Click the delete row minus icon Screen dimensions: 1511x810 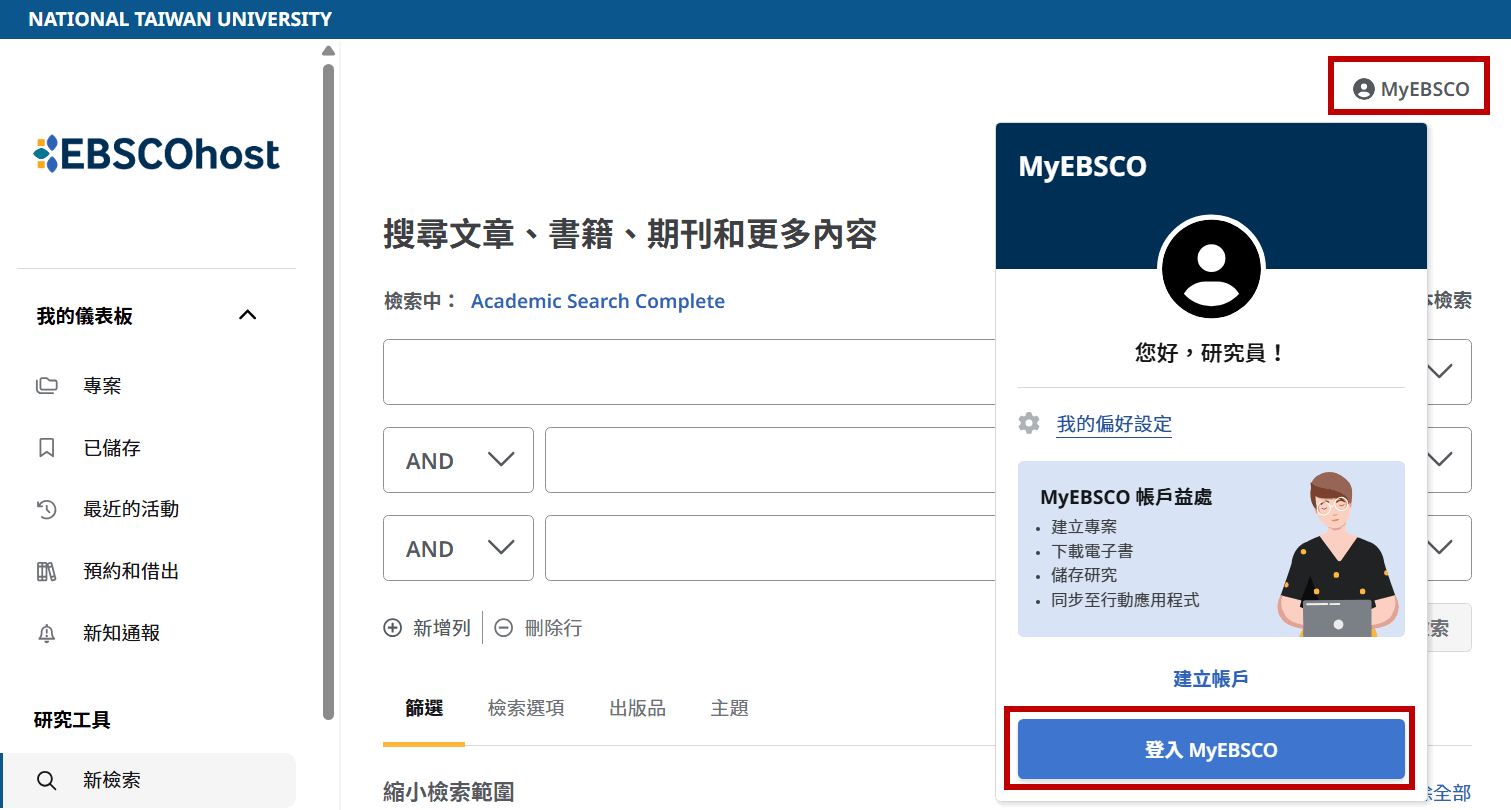tap(504, 628)
